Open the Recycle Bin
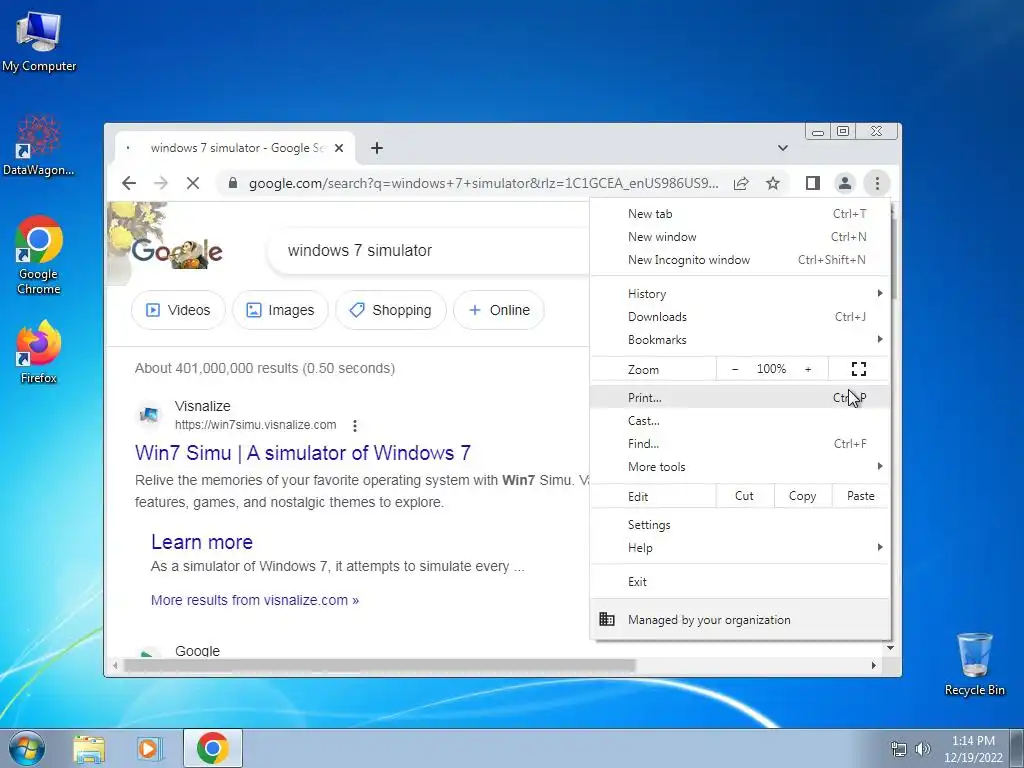This screenshot has height=768, width=1024. (974, 664)
